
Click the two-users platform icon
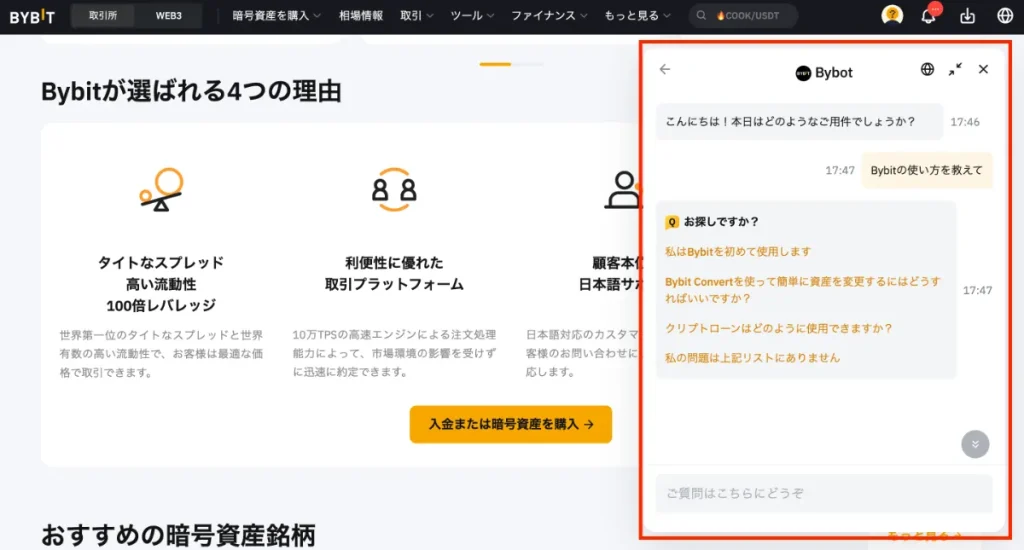(x=394, y=189)
